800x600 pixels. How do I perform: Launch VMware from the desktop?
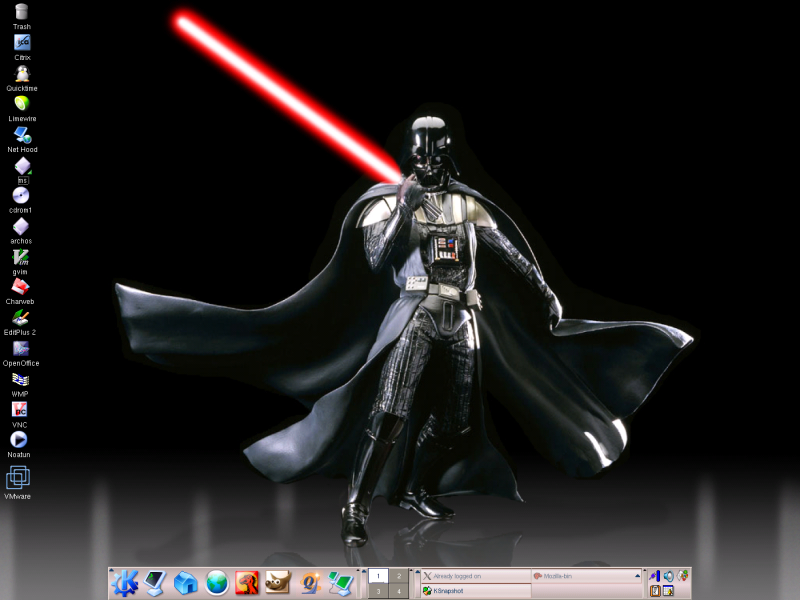click(x=18, y=478)
